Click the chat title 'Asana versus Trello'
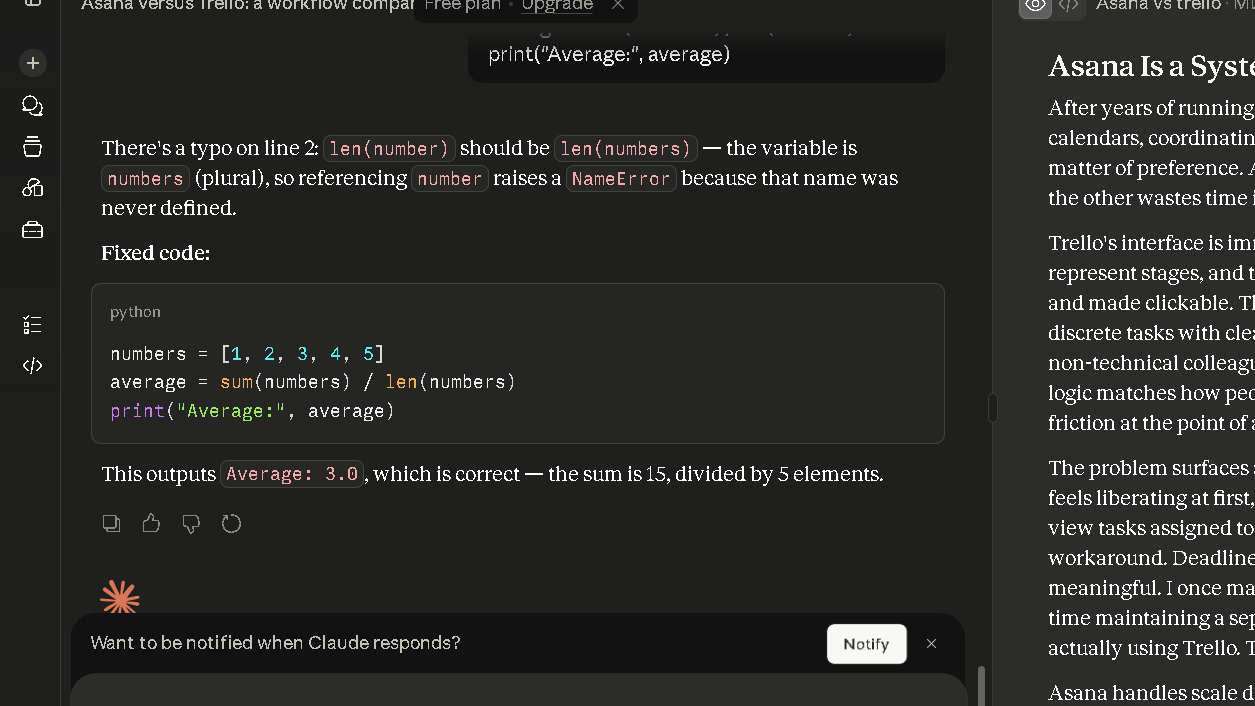 pyautogui.click(x=248, y=6)
